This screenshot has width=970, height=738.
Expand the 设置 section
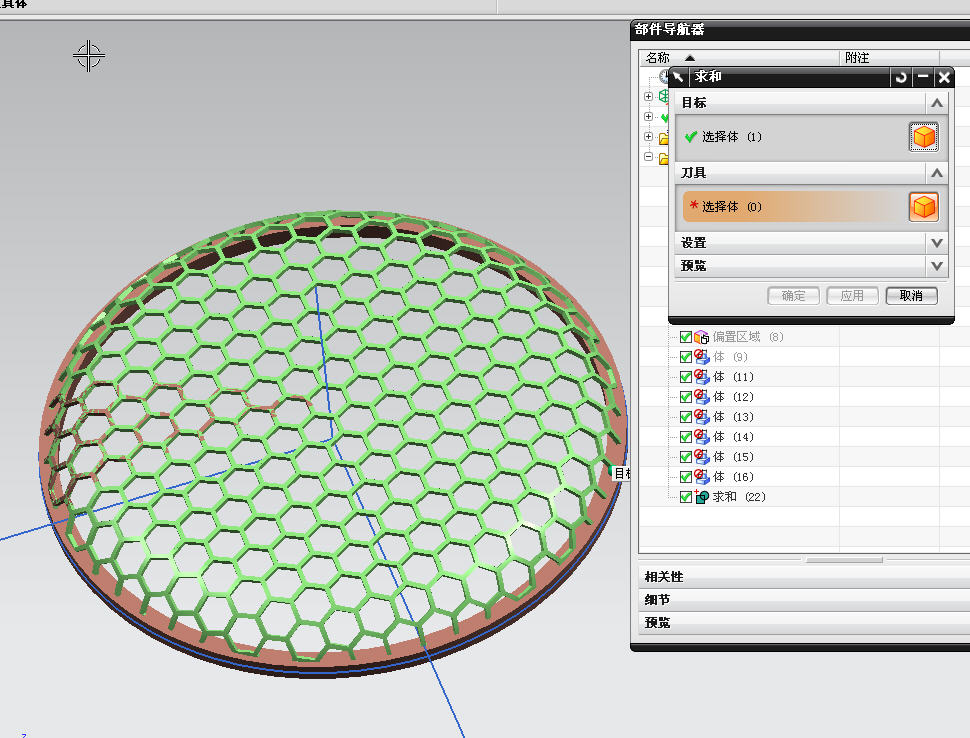coord(937,243)
